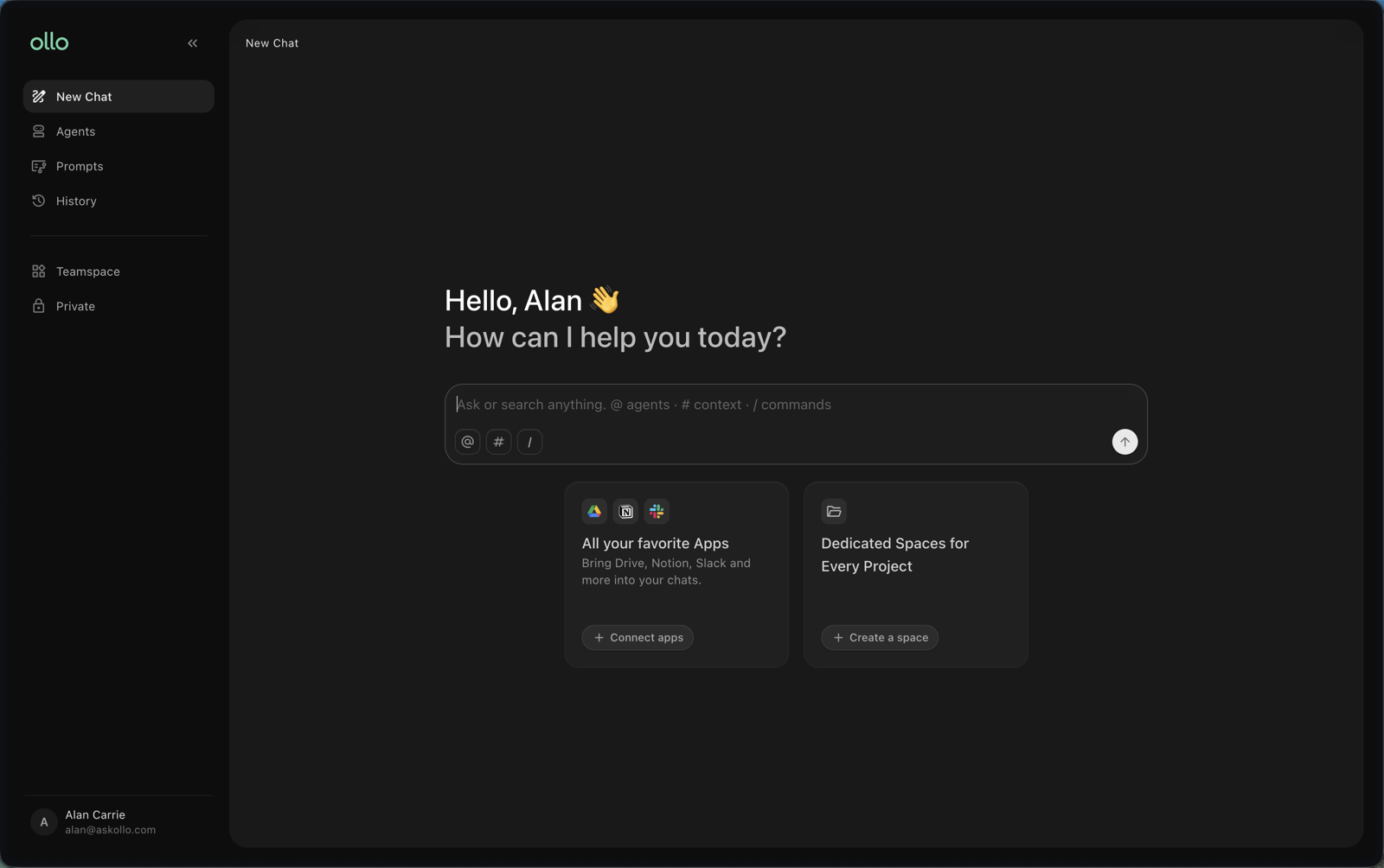Click the Agents robot icon

tap(39, 131)
